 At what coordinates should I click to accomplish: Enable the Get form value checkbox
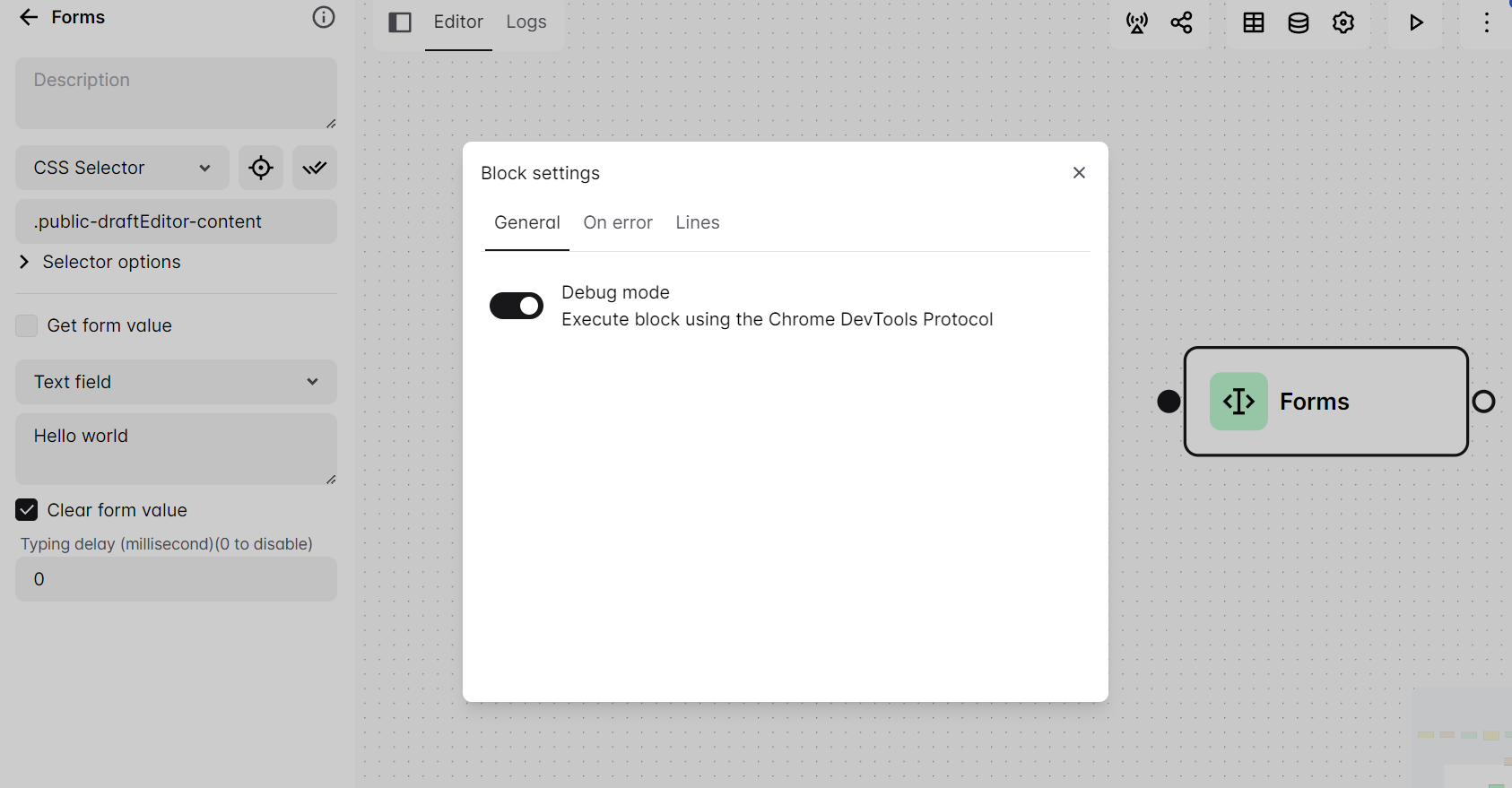click(x=27, y=325)
